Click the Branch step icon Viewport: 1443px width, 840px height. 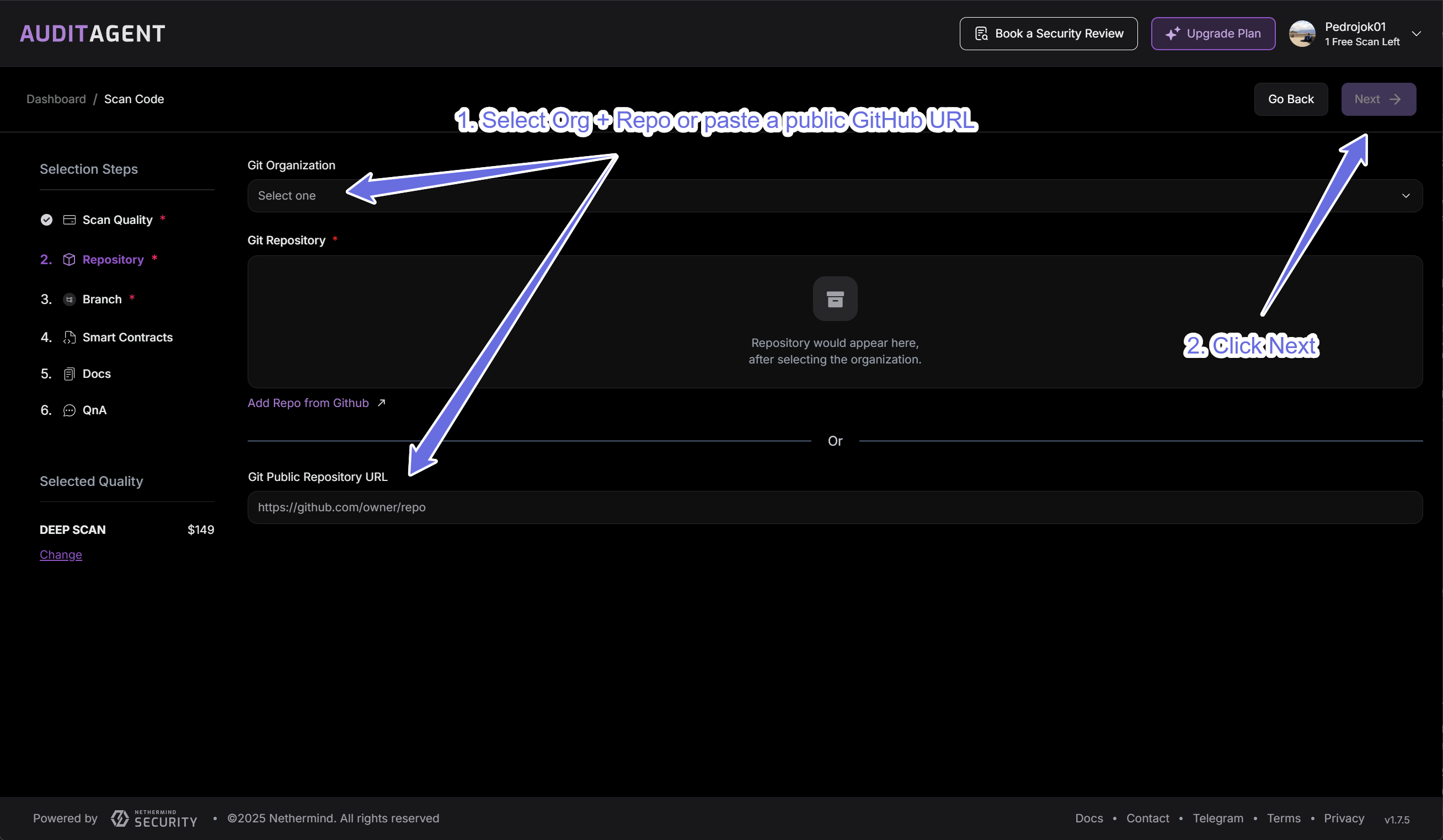point(70,299)
